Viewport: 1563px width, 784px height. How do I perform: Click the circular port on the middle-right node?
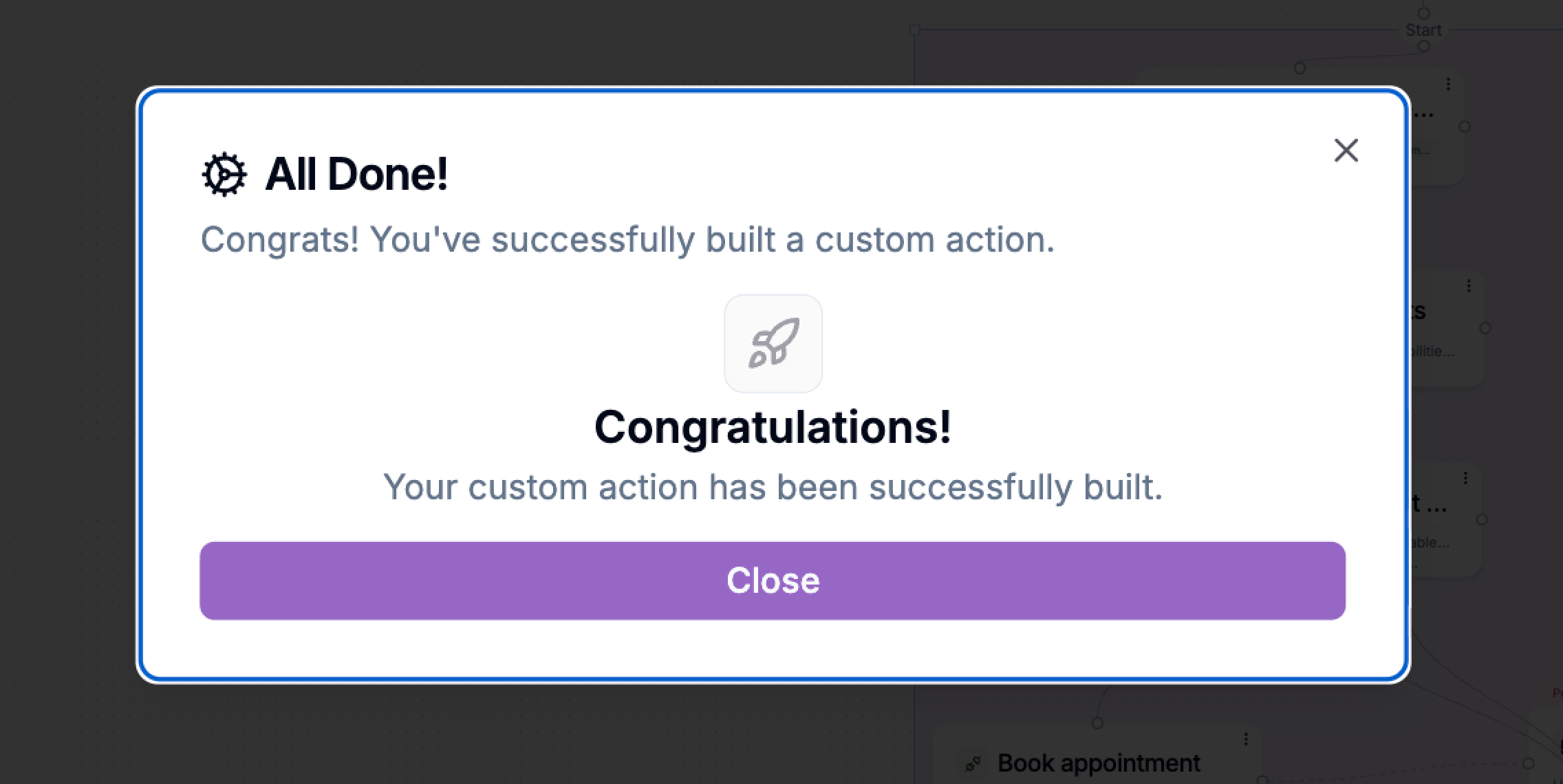(1485, 328)
